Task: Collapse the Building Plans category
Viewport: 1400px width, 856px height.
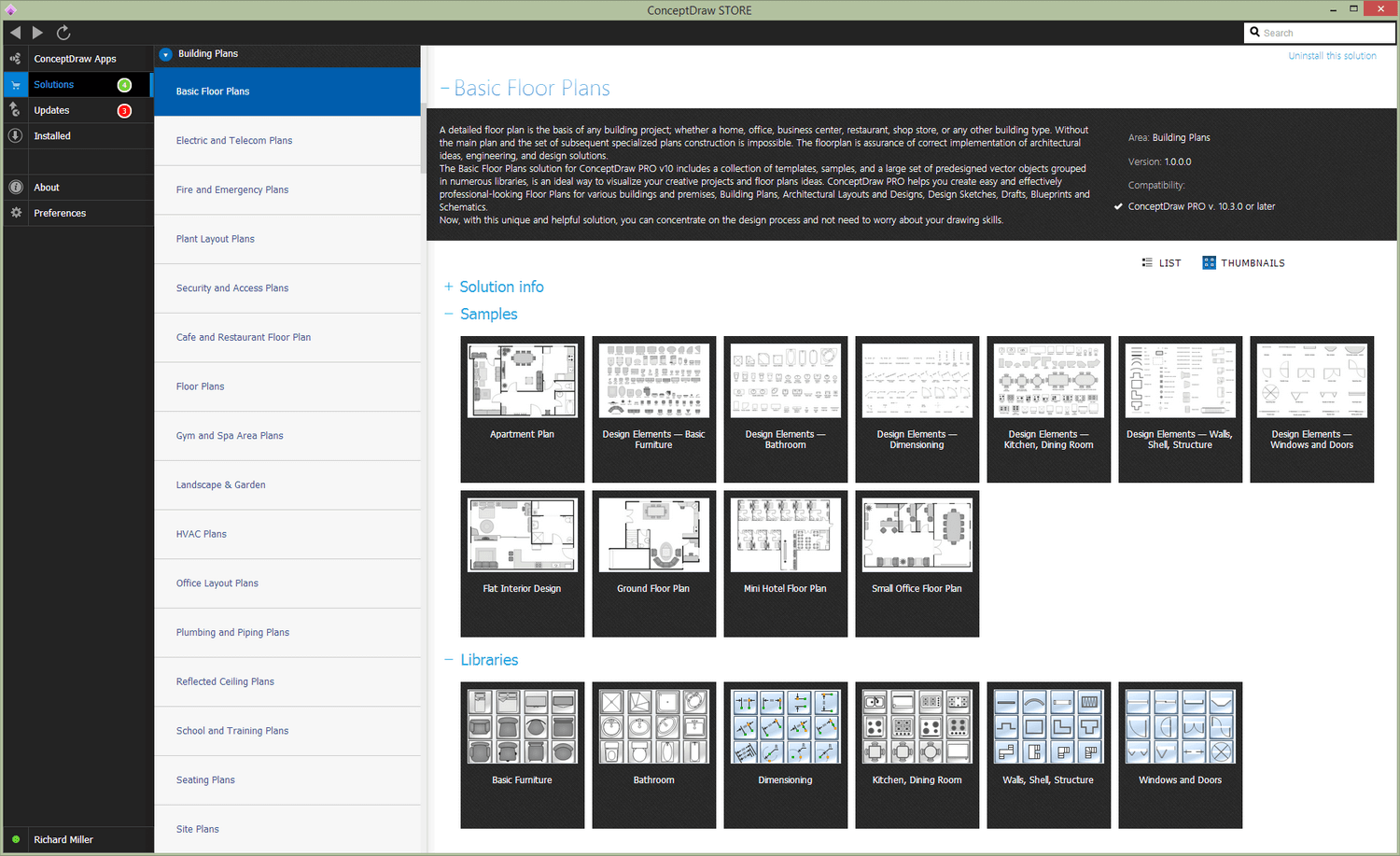Action: click(165, 54)
